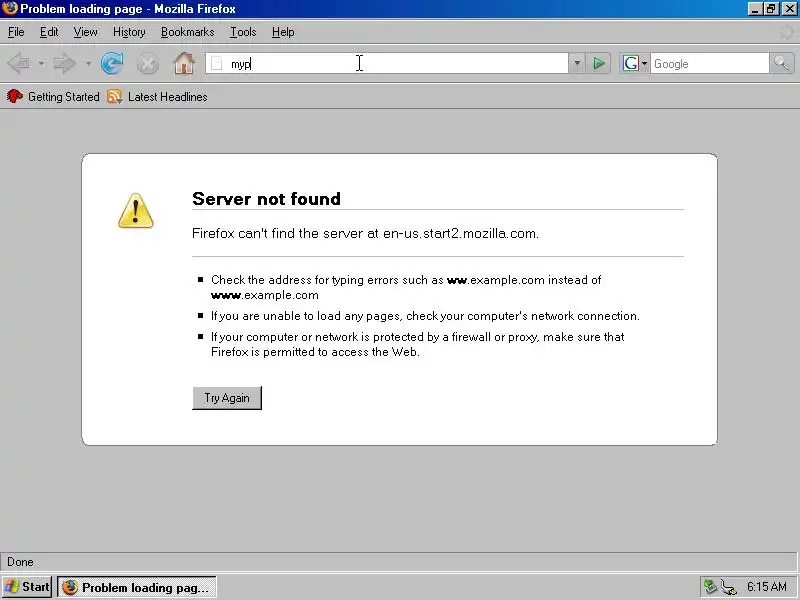Viewport: 800px width, 600px height.
Task: Click the yellow warning triangle icon
Action: pyautogui.click(x=136, y=211)
